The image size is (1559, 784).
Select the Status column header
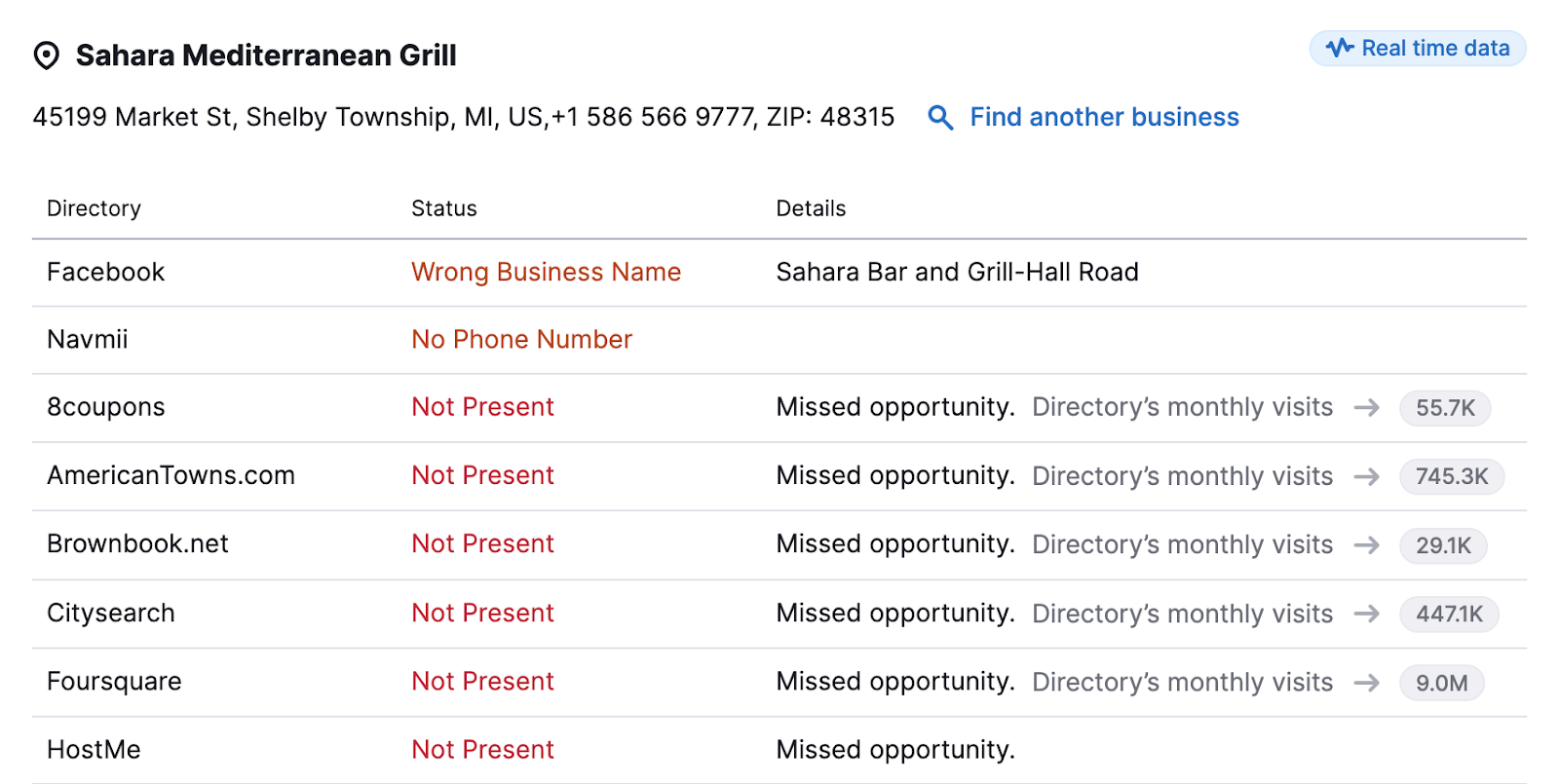pos(443,207)
